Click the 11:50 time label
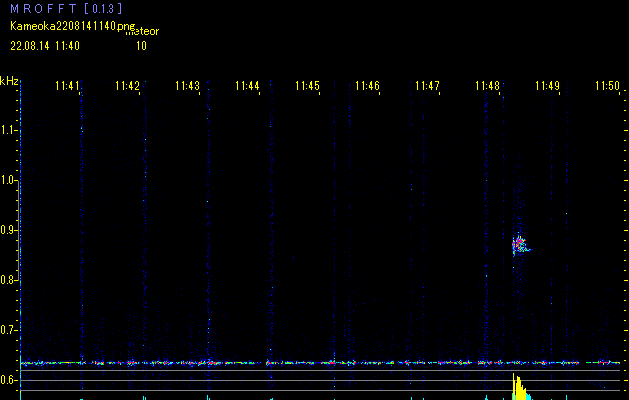This screenshot has height=400, width=629. 607,86
